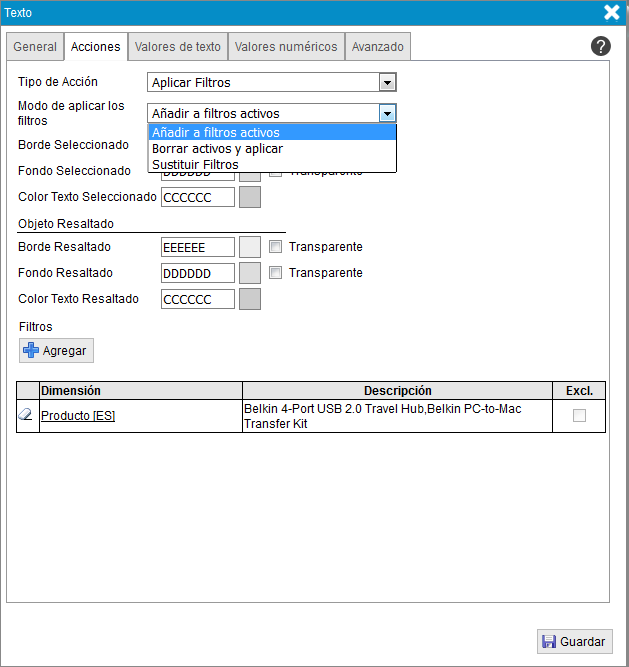Image resolution: width=629 pixels, height=667 pixels.
Task: Pick 'Añadir a filtros activos' highlighted option
Action: pyautogui.click(x=215, y=132)
